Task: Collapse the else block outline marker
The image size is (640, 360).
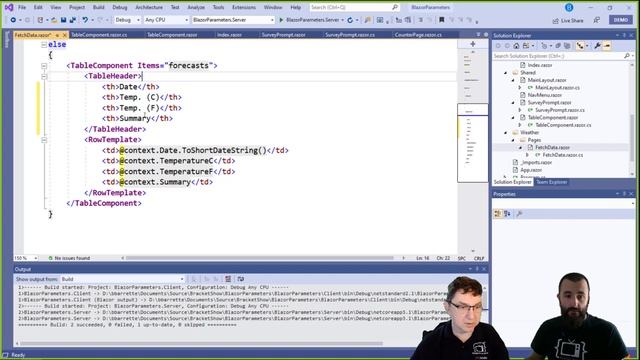Action: (x=44, y=44)
